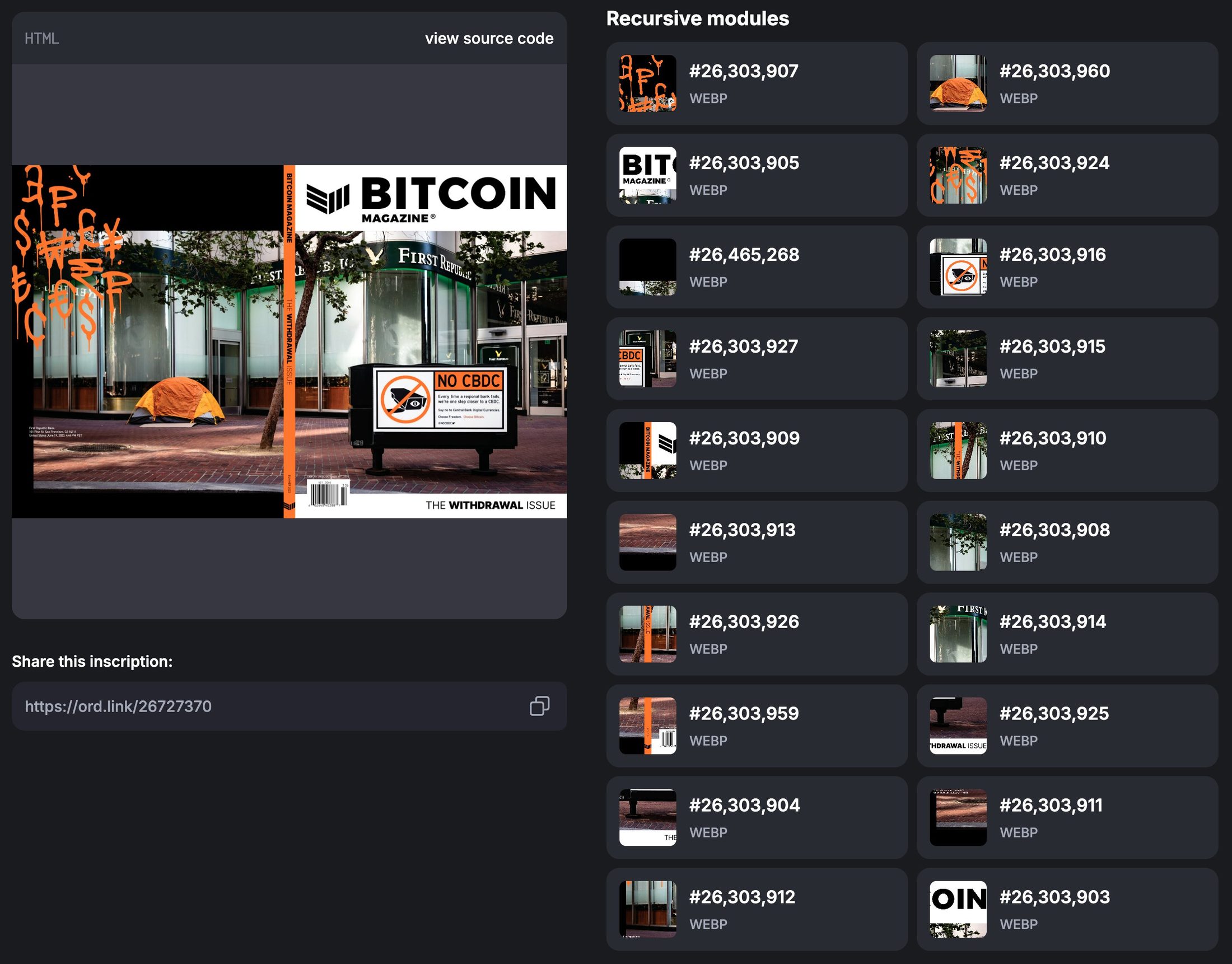Open thumbnail of inscription #26,303,925
The width and height of the screenshot is (1232, 964).
958,726
